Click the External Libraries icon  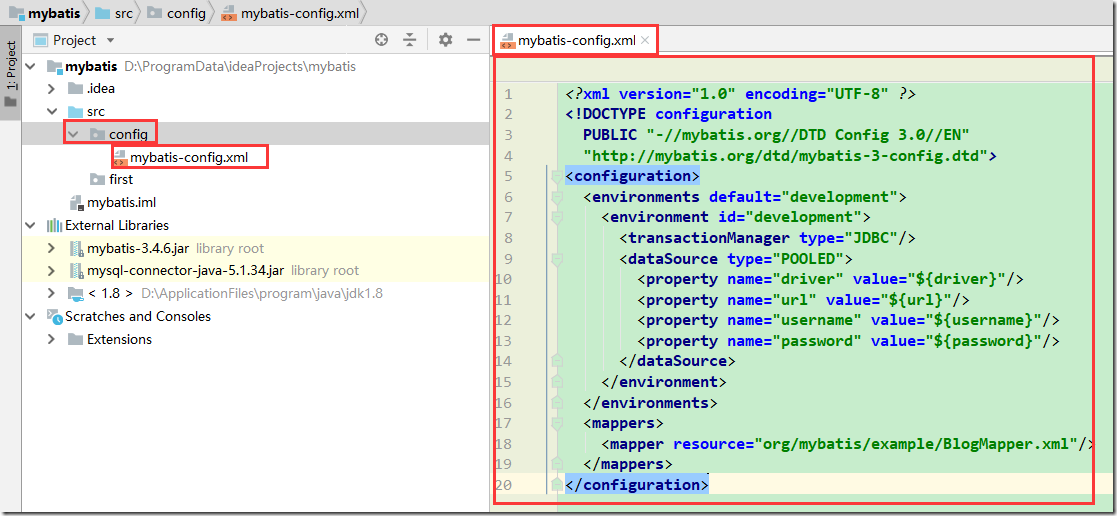tap(54, 226)
